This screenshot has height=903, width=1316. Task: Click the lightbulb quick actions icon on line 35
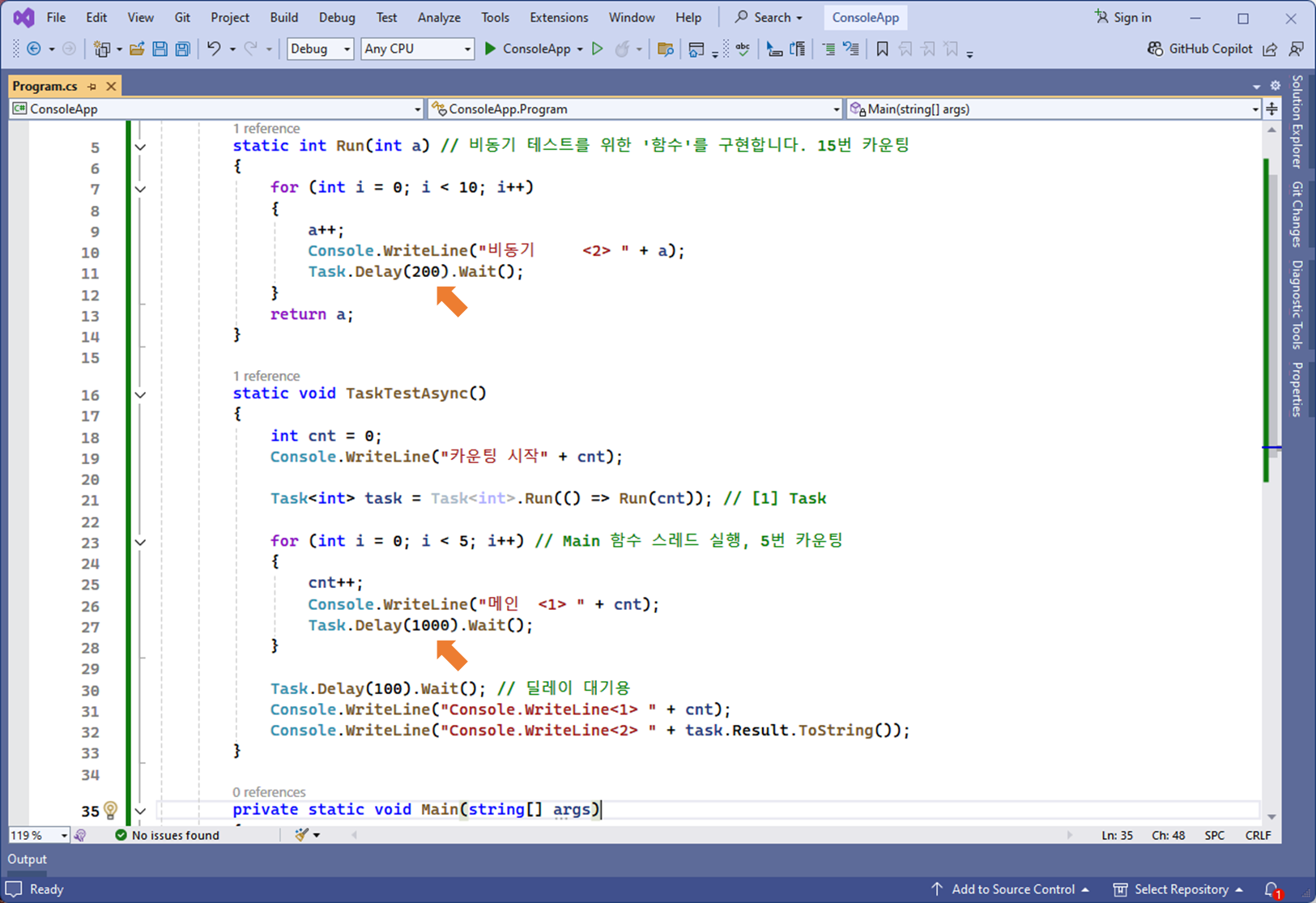click(x=111, y=809)
